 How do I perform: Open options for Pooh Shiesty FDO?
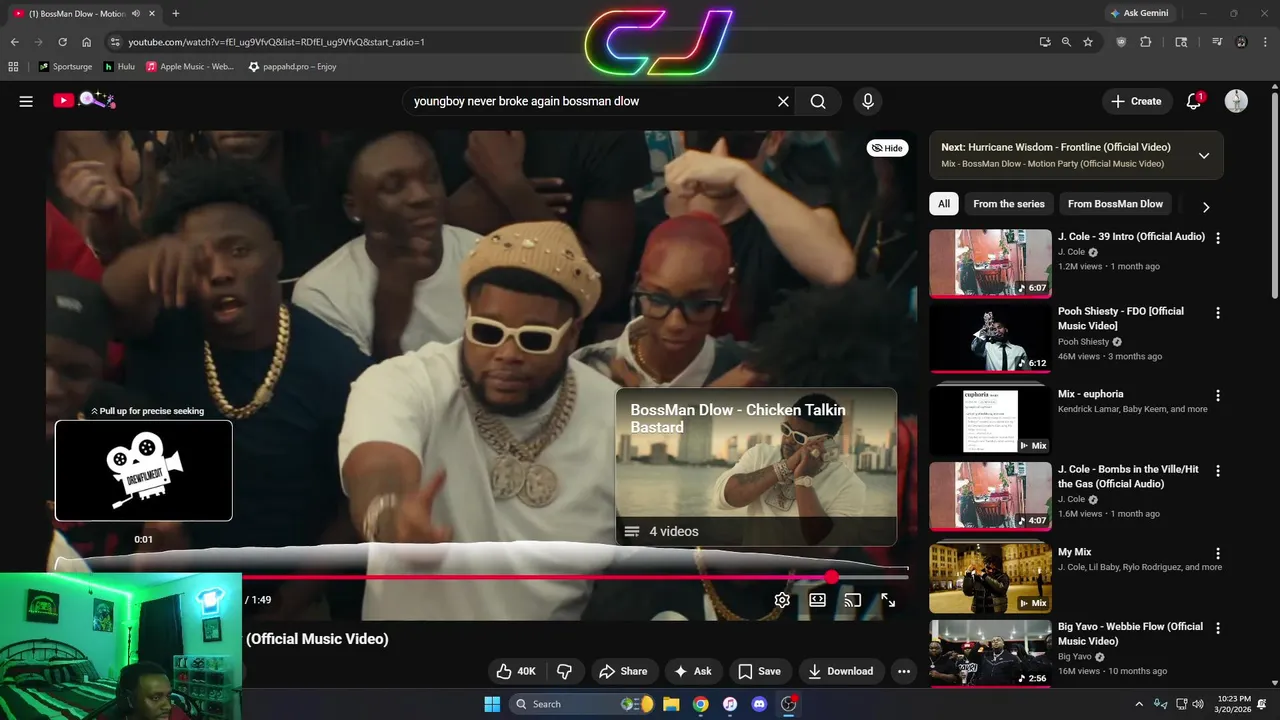click(1218, 313)
